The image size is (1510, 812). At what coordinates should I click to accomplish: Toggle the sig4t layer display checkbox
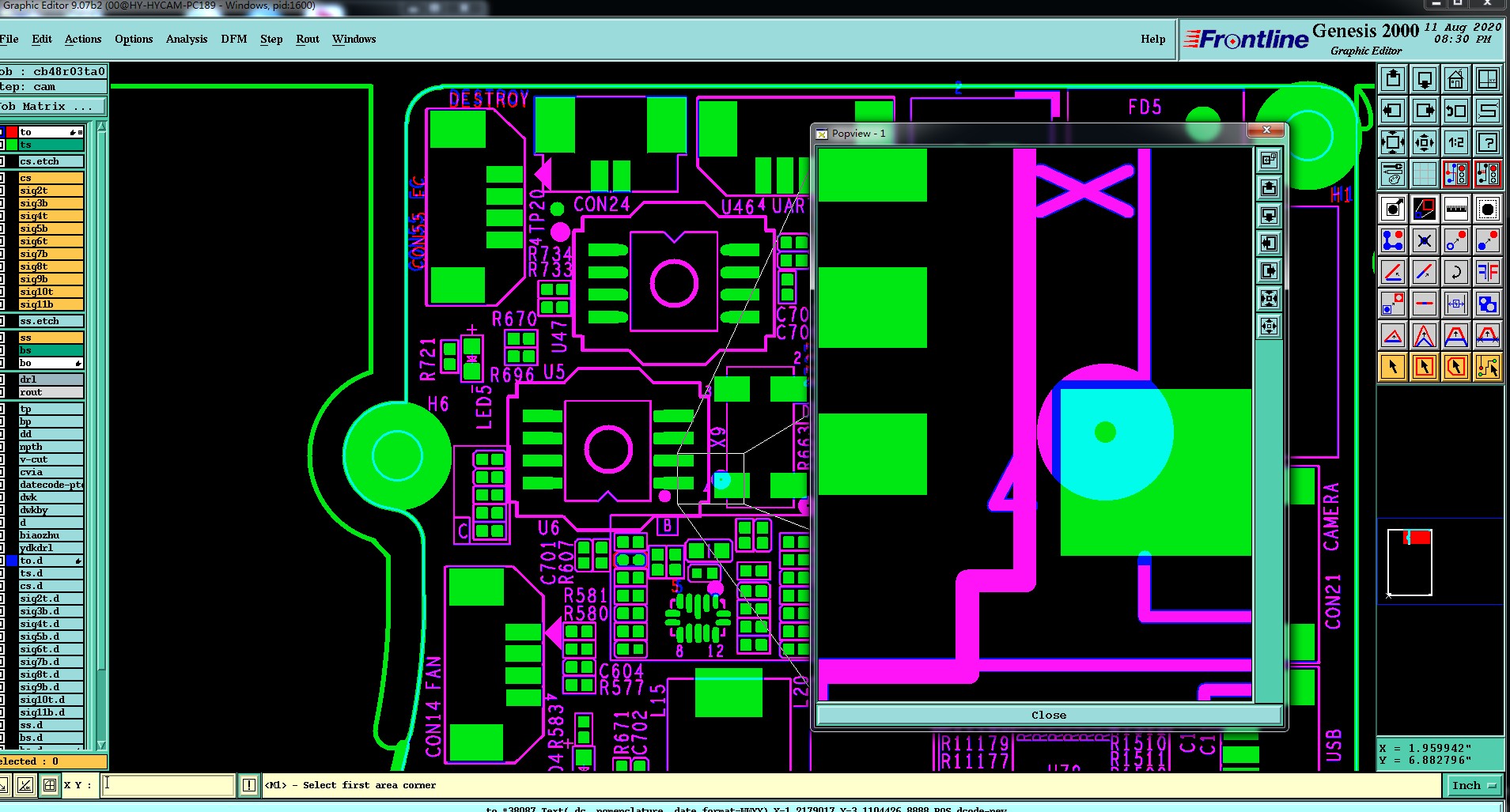point(2,216)
